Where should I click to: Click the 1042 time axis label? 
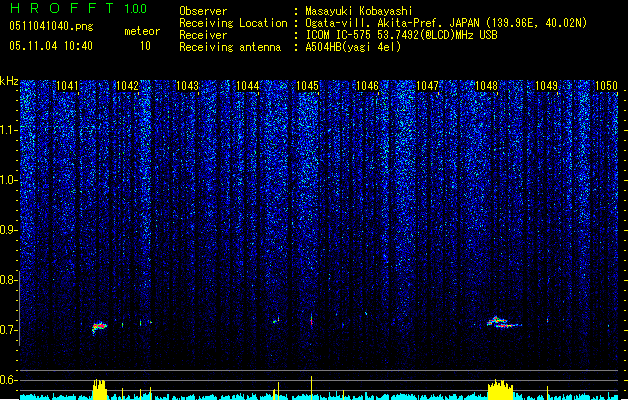(x=127, y=86)
